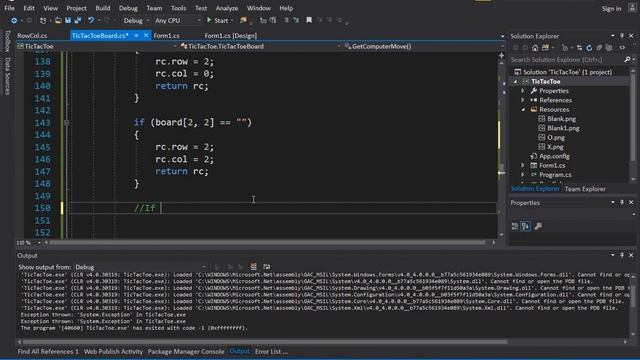
Task: Open the Analyze menu
Action: point(227,8)
